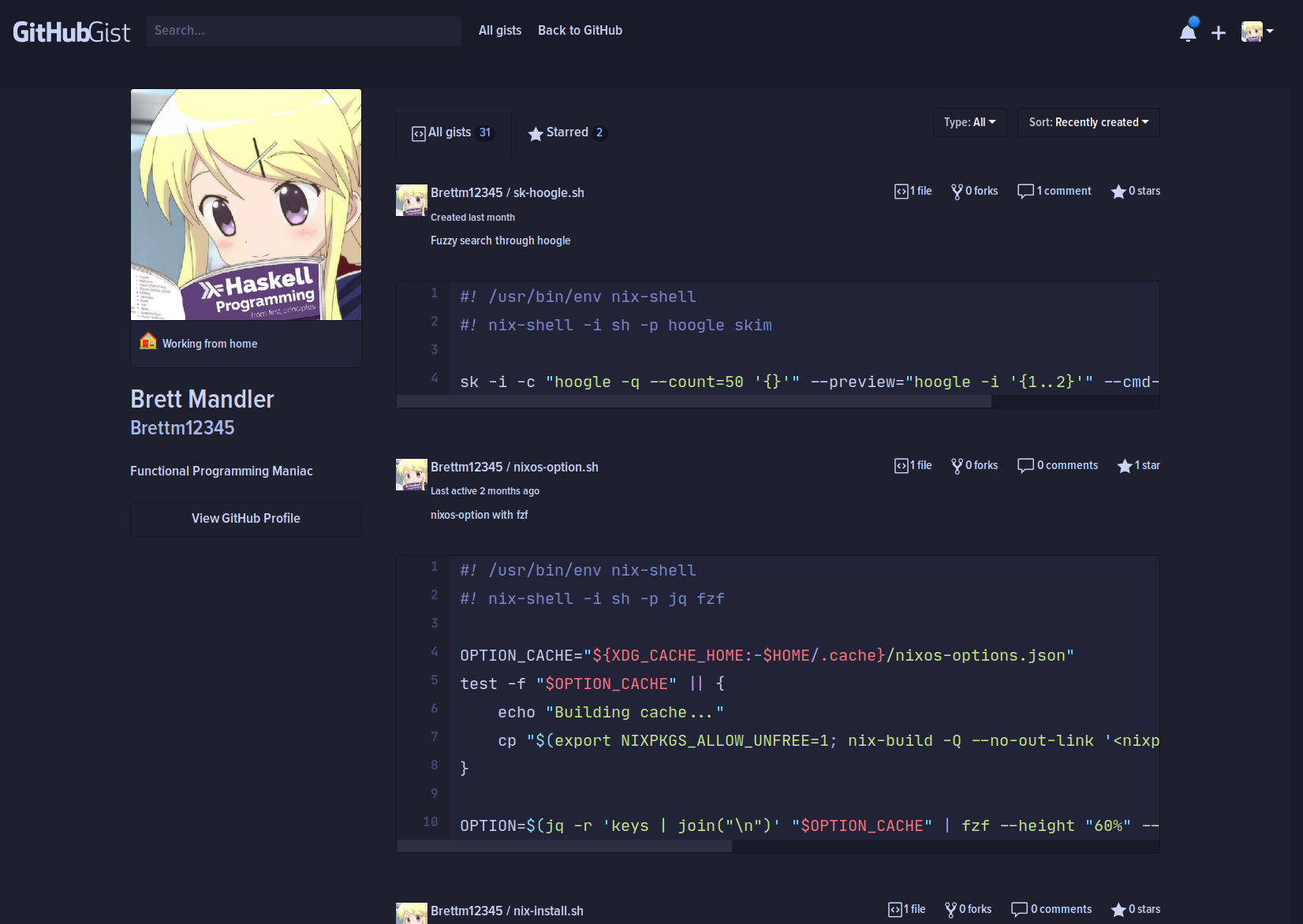1303x924 pixels.
Task: Open the avatar account dropdown
Action: pos(1256,32)
